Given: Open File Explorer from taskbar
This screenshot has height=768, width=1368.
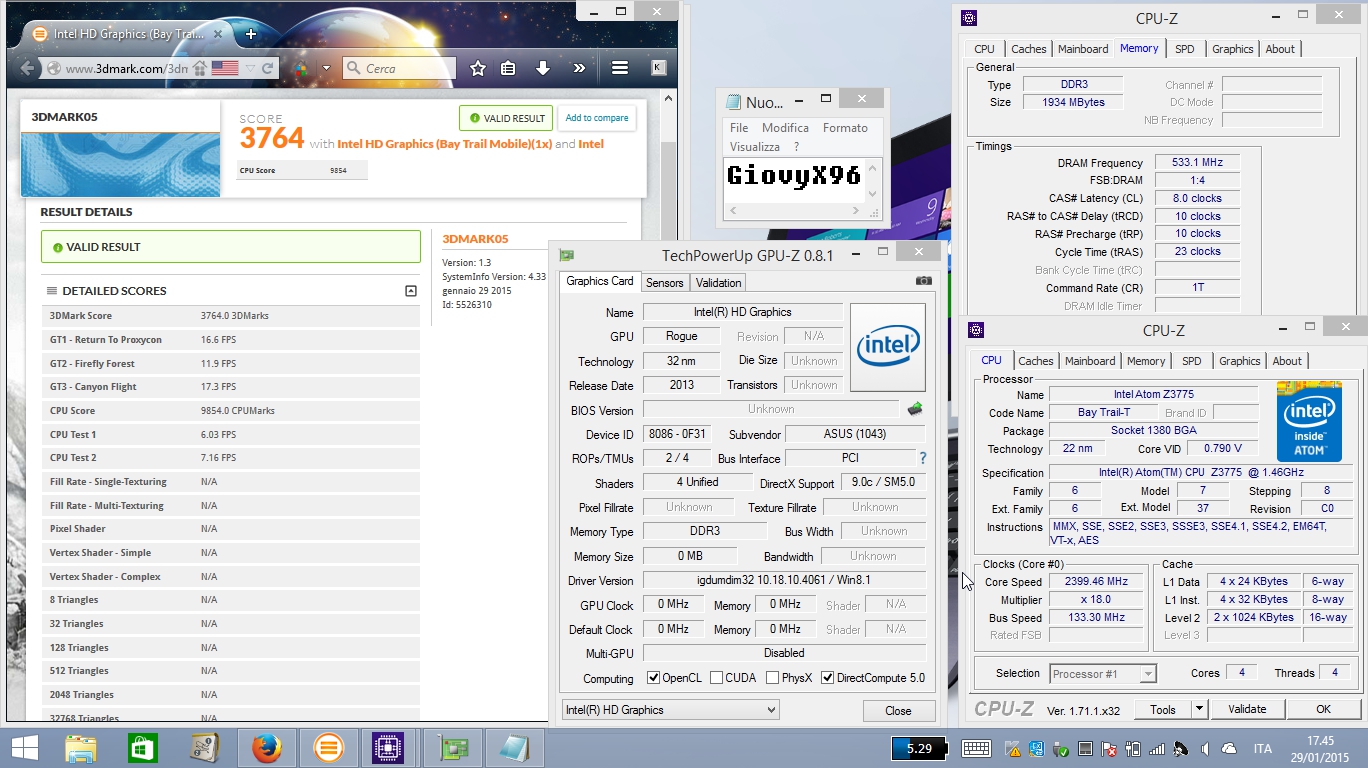Looking at the screenshot, I should coord(80,747).
